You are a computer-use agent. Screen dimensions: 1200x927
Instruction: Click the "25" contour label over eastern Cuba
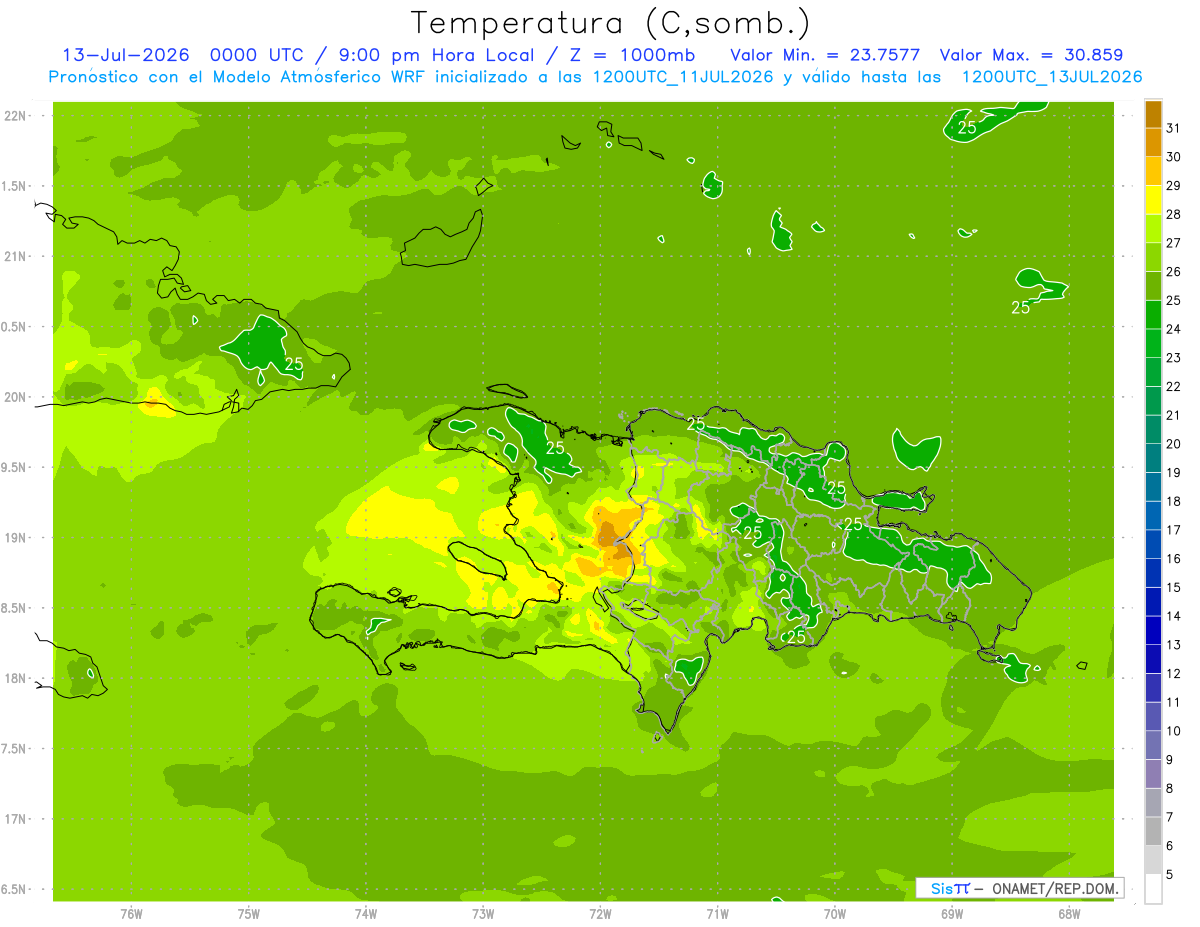point(294,364)
